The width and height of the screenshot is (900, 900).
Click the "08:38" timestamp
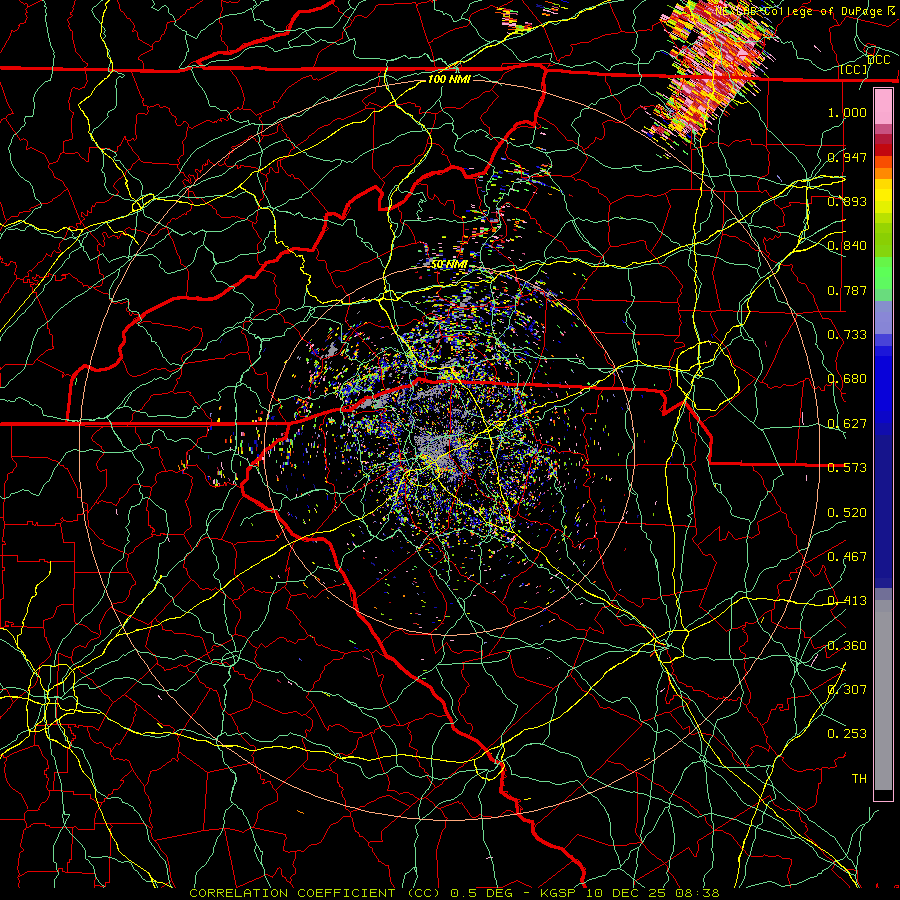698,893
